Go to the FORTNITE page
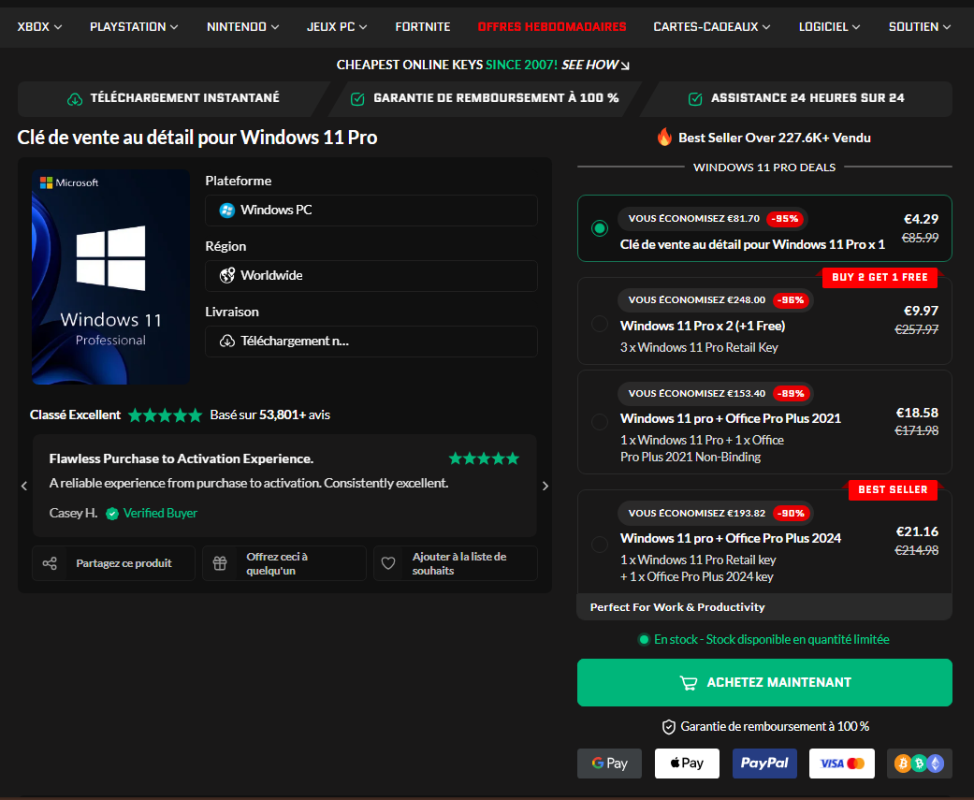The height and width of the screenshot is (800, 974). tap(422, 27)
